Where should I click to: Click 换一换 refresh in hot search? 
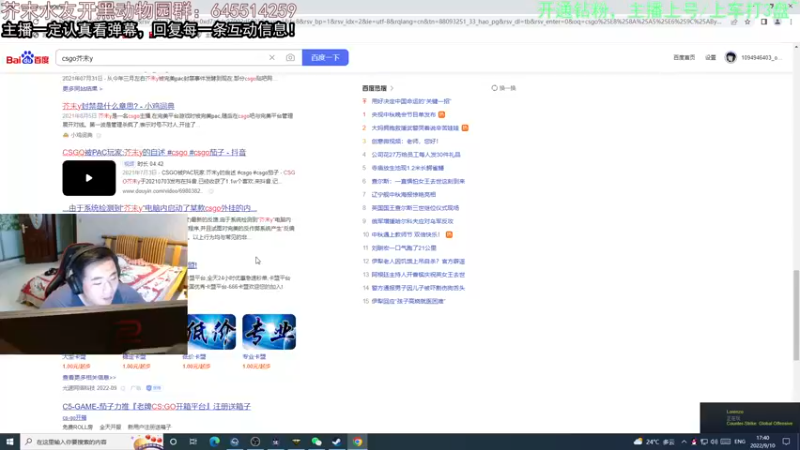tap(504, 88)
